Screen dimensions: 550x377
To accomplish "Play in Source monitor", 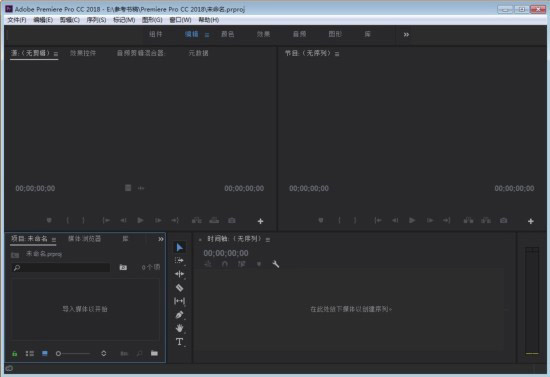I will tap(140, 220).
